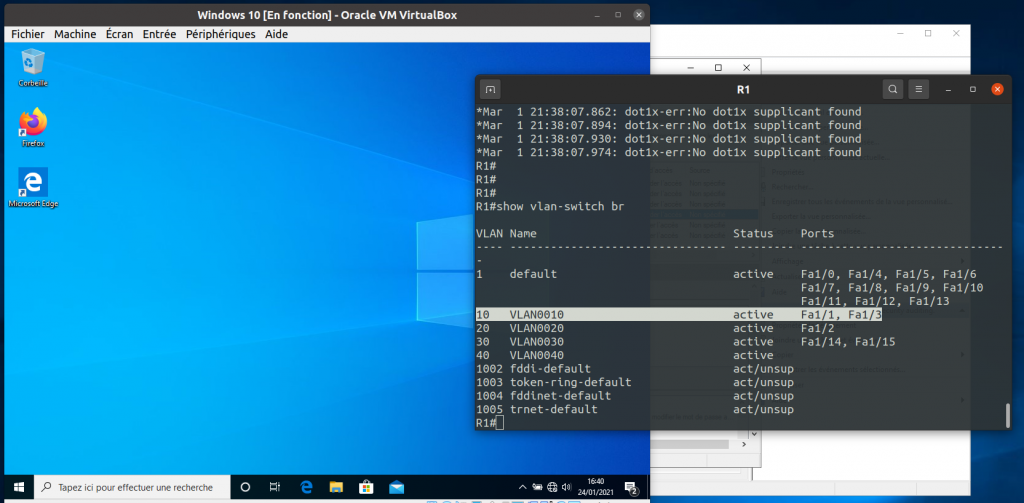Maximize the rear-most background white window
1024x503 pixels.
[928, 33]
